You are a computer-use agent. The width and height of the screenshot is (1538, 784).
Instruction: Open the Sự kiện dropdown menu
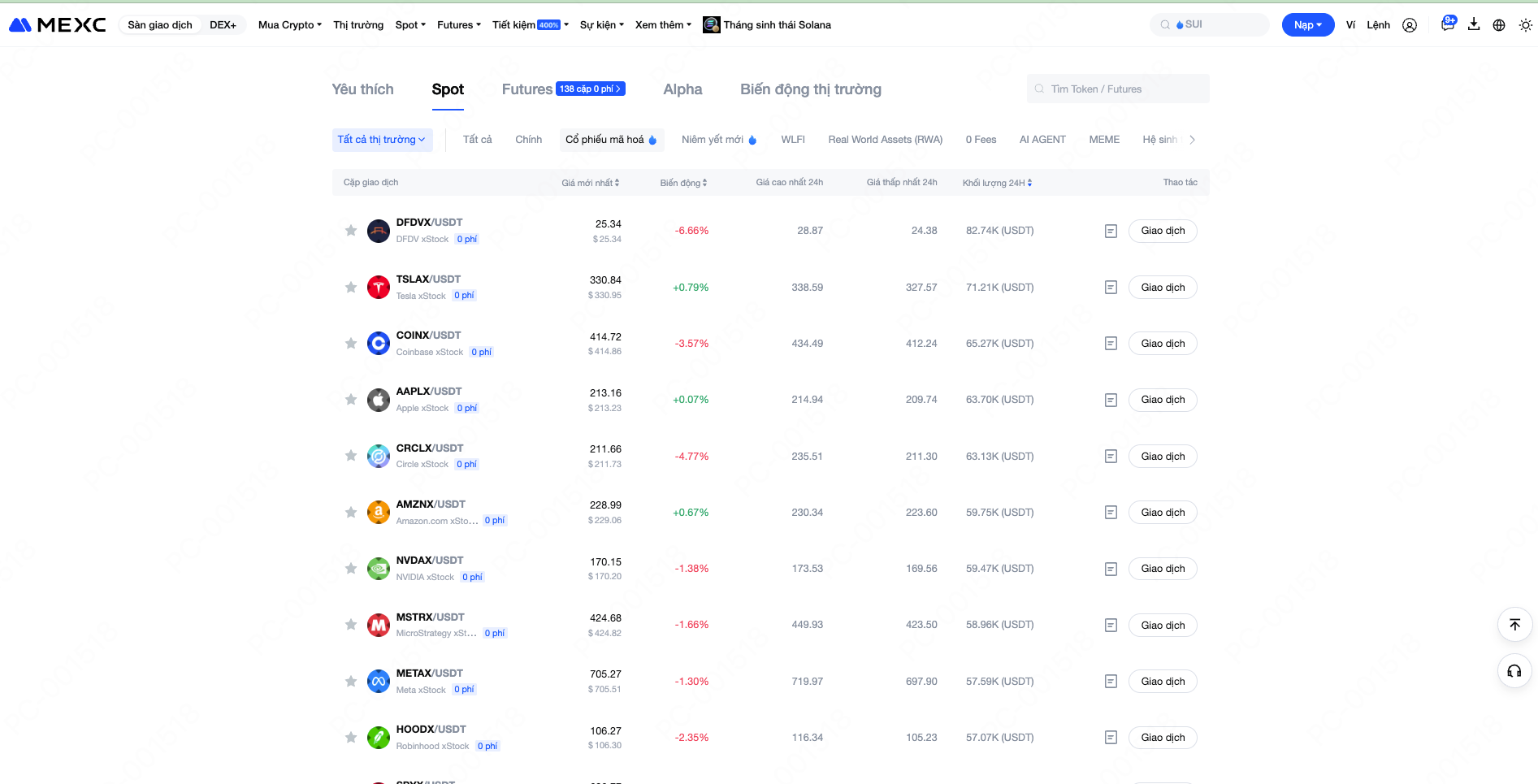[x=602, y=25]
